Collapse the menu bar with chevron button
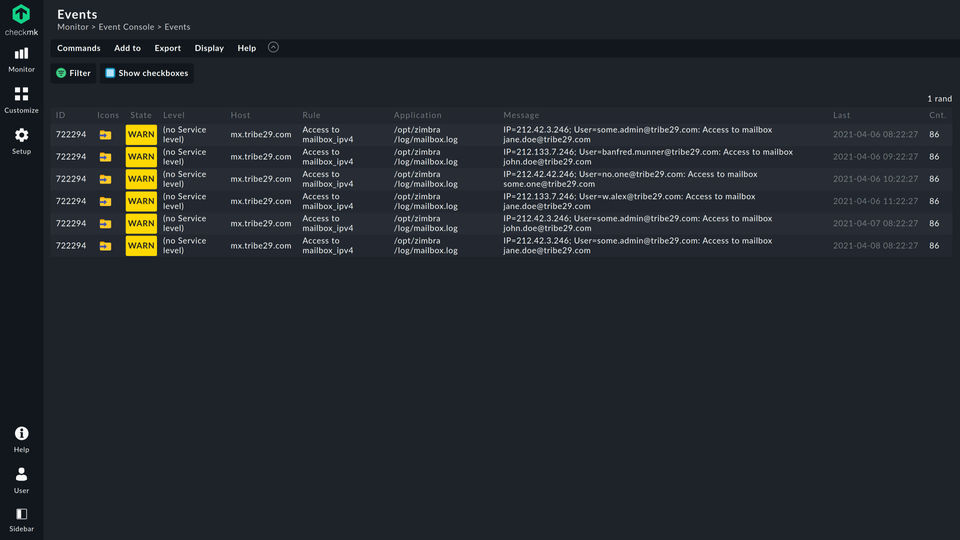The height and width of the screenshot is (540, 960). (x=273, y=47)
